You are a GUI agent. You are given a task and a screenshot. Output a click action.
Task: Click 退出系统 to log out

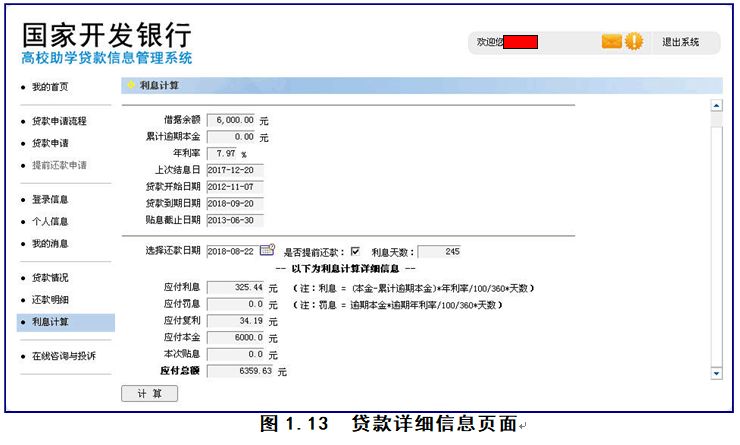click(x=680, y=42)
